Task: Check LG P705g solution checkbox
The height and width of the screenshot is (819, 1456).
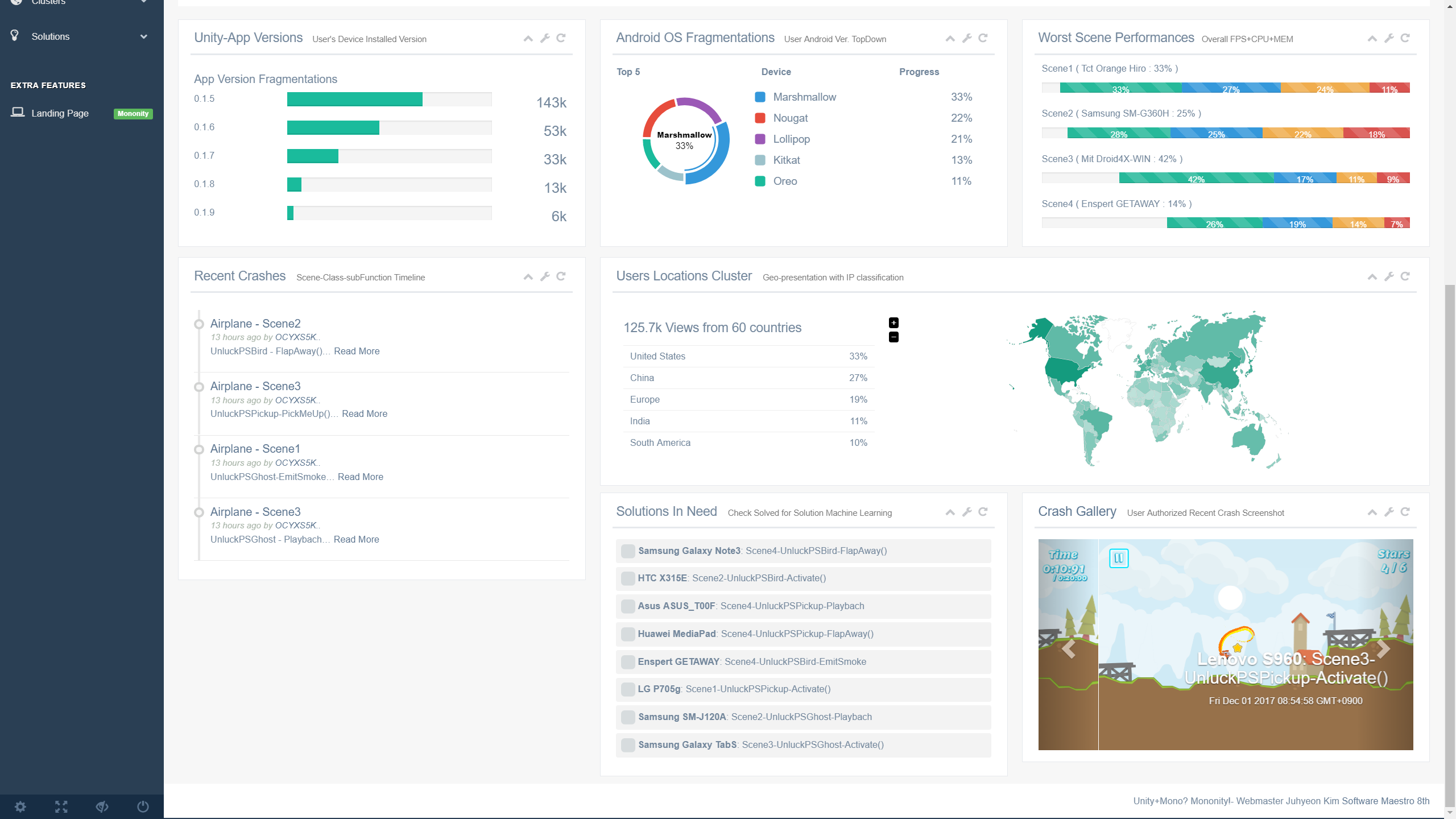Action: tap(628, 689)
